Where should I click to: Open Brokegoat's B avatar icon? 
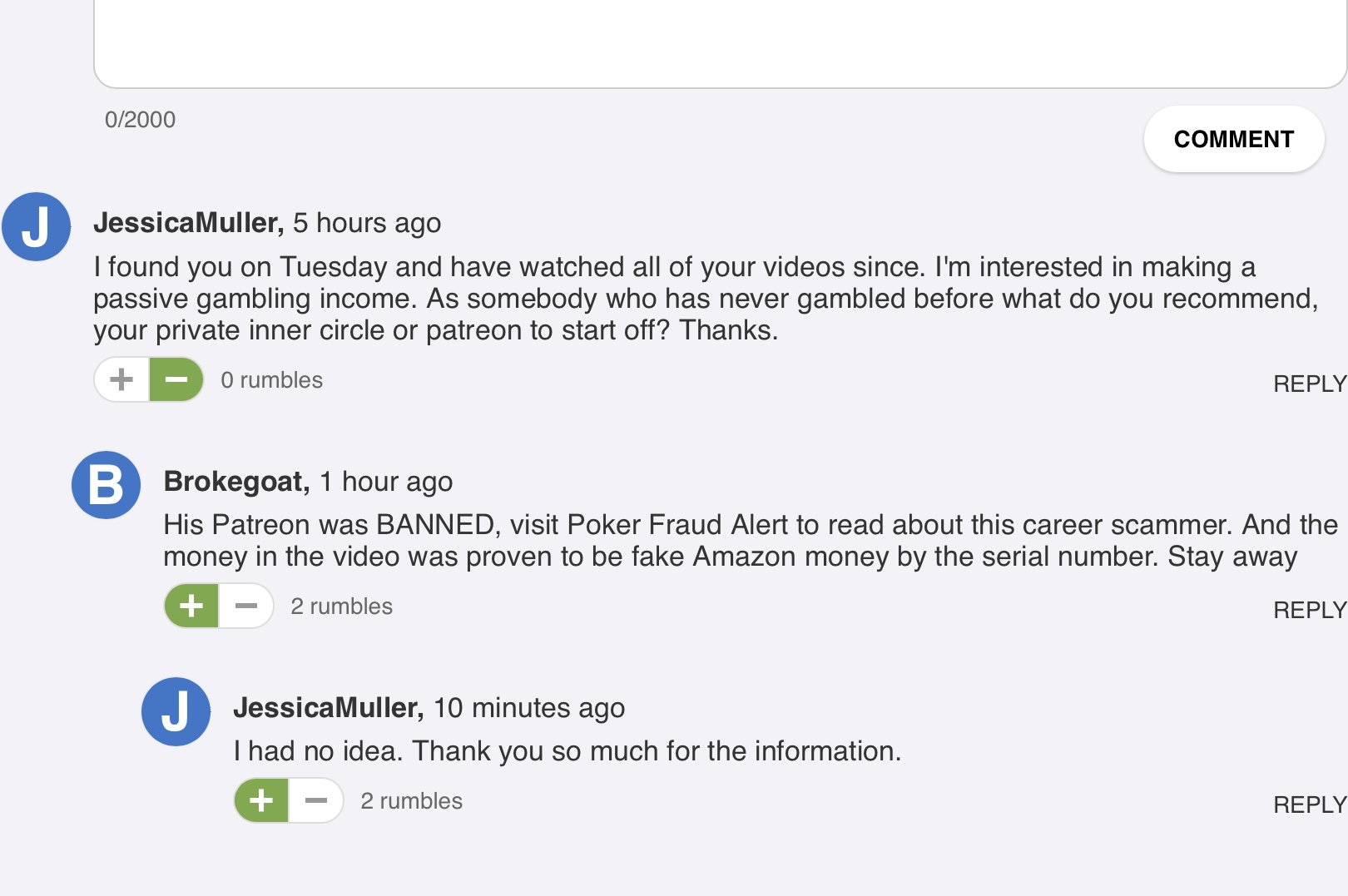(x=106, y=485)
